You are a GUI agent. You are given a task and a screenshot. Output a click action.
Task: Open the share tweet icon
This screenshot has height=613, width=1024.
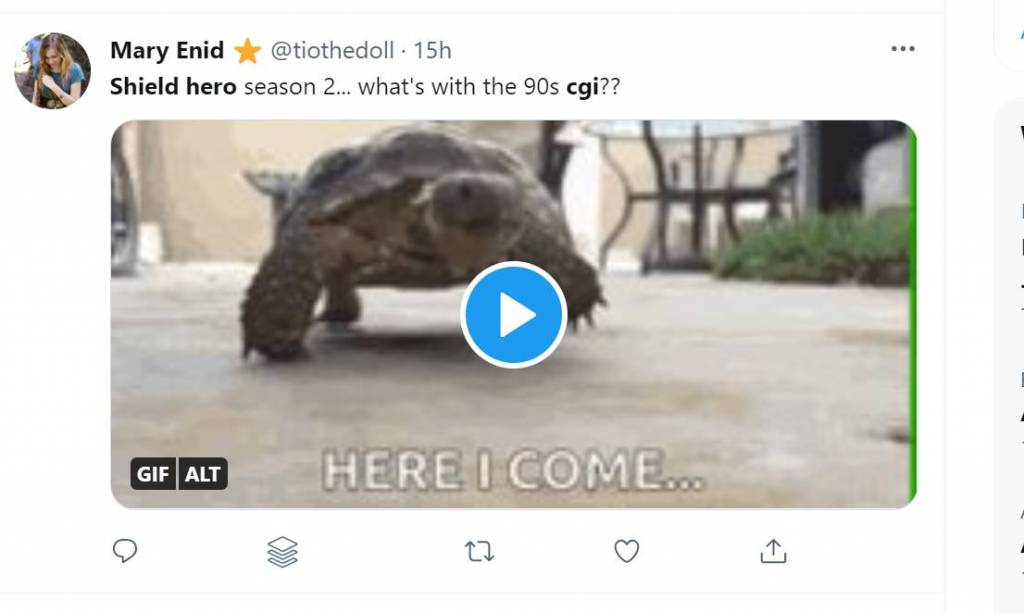tap(773, 551)
